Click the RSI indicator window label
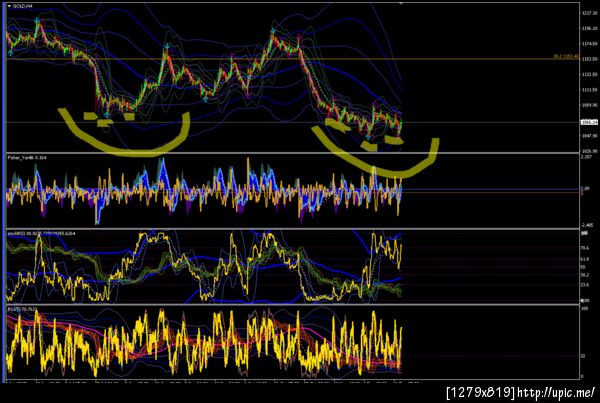 click(21, 308)
